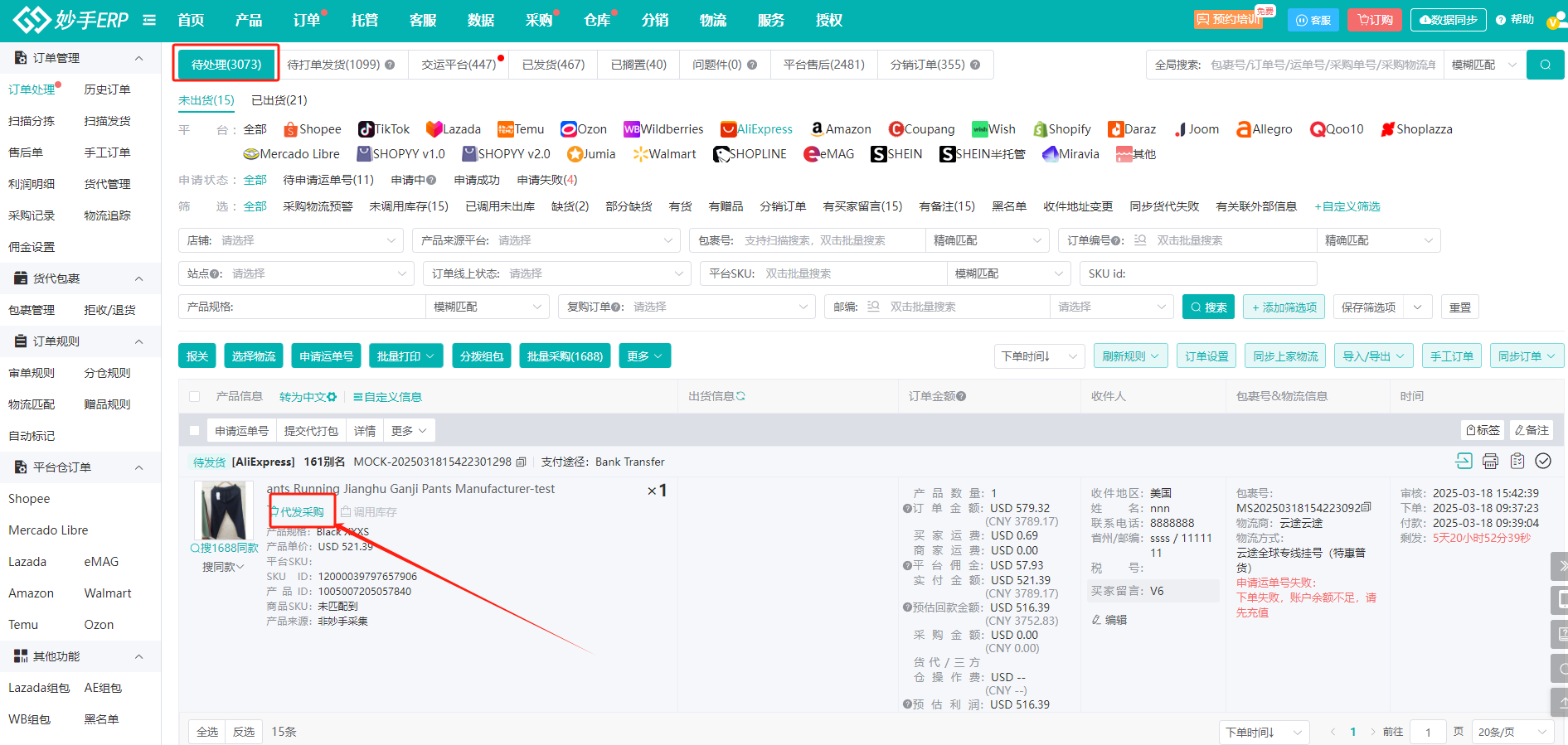This screenshot has height=745, width=1568.
Task: Click the magnifier global search button
Action: coord(1545,65)
